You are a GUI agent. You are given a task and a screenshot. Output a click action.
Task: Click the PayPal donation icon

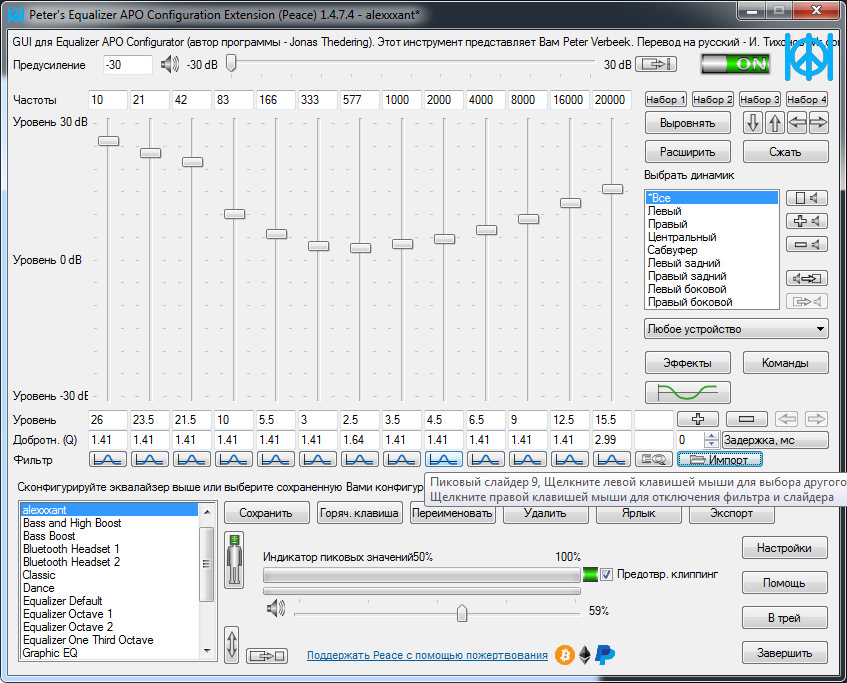[605, 655]
